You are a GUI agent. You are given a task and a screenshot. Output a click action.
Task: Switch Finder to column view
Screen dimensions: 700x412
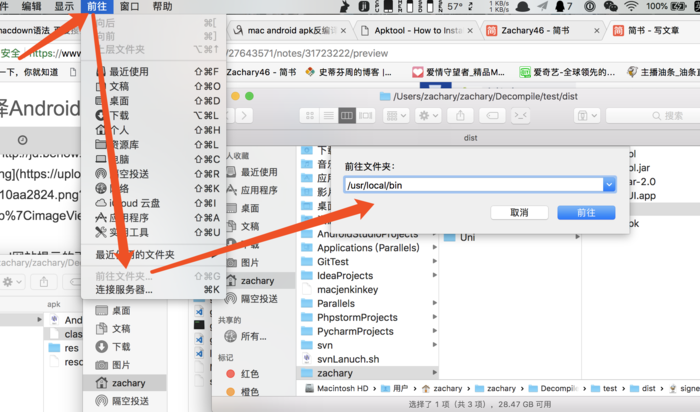click(347, 116)
